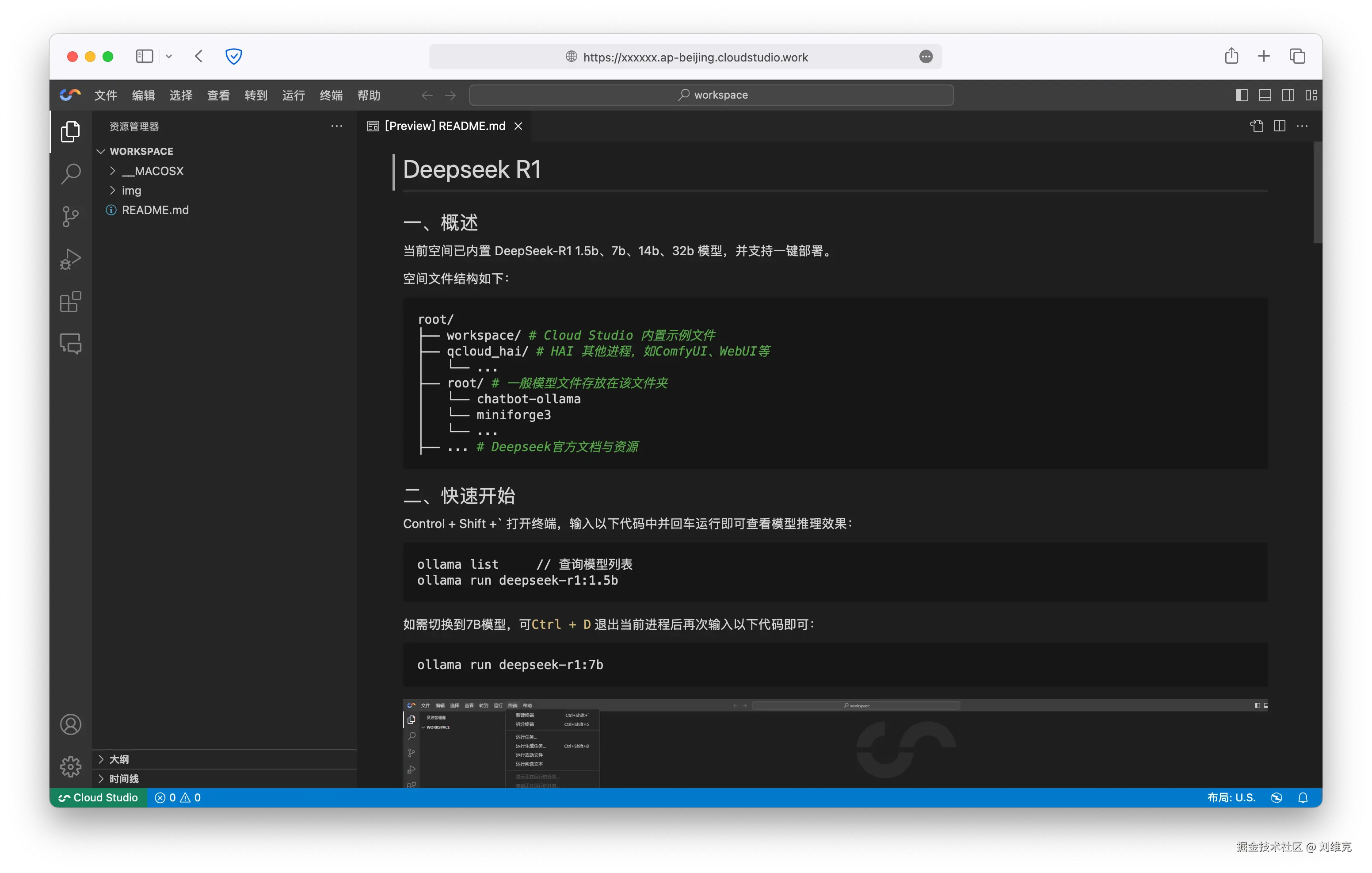Open the 终端 menu
1372x873 pixels.
coord(331,95)
